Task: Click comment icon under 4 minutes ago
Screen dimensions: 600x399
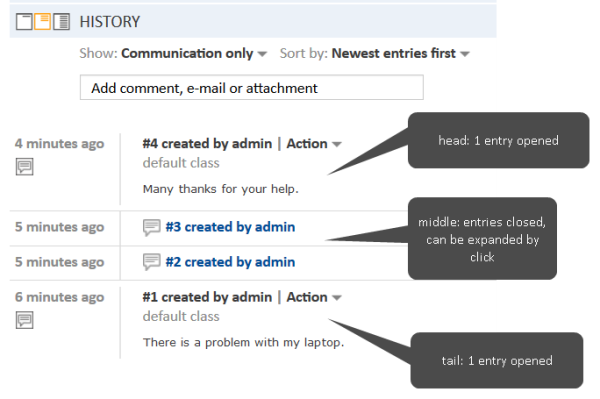Action: (x=24, y=166)
